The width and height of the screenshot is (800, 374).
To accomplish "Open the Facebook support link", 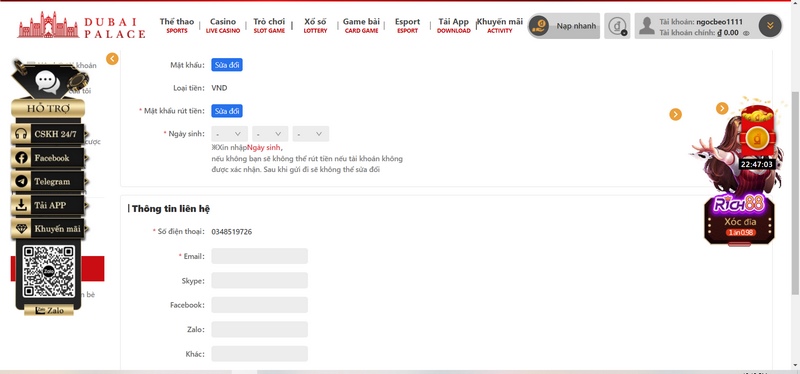I will pyautogui.click(x=47, y=158).
